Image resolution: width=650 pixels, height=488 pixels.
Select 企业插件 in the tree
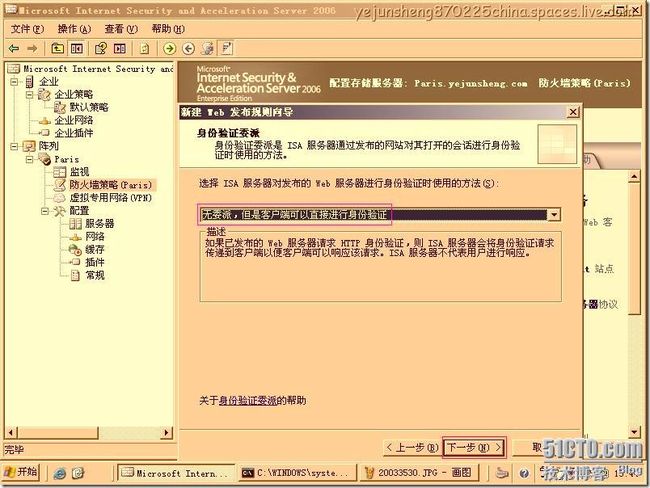(x=74, y=133)
